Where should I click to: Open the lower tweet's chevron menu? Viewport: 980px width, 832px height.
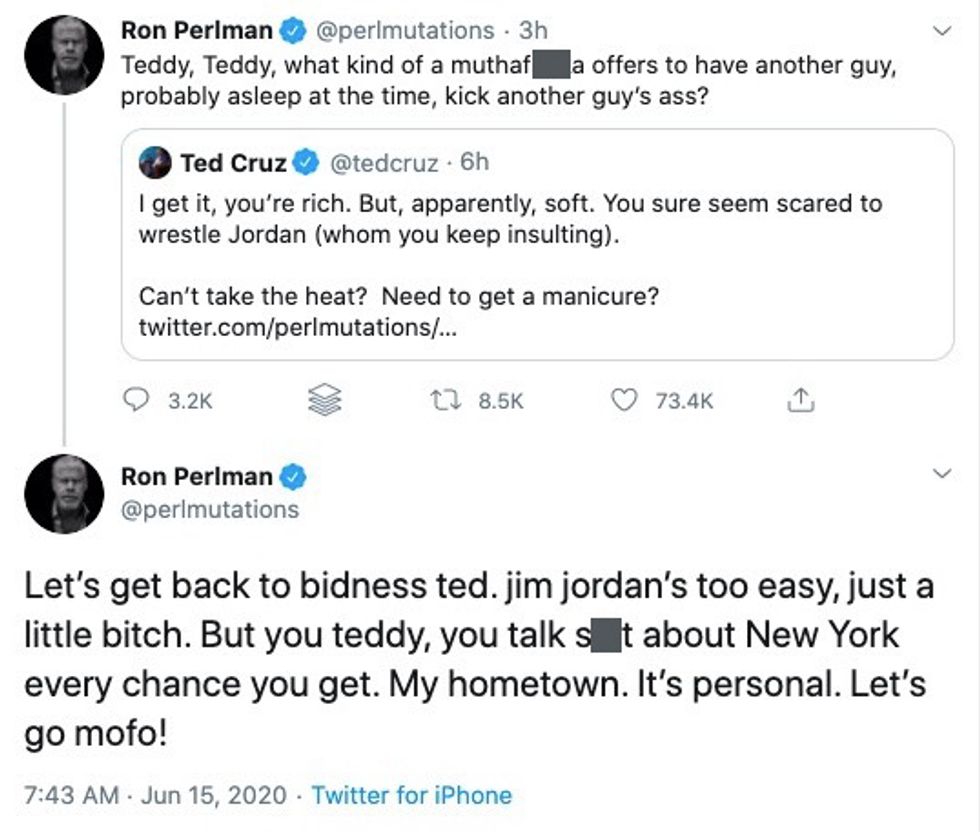[941, 472]
